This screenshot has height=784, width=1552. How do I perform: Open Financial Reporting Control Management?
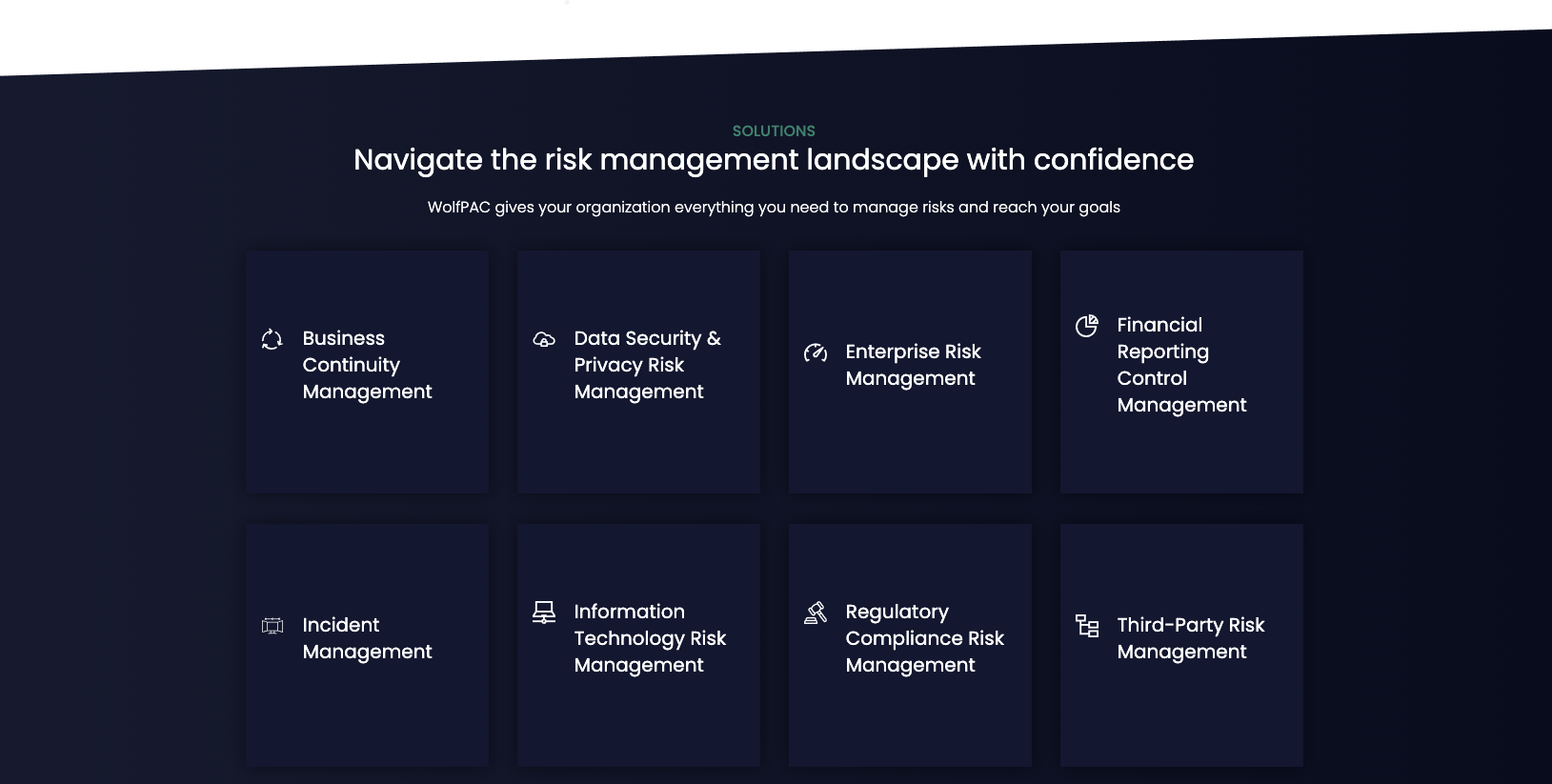coord(1181,365)
